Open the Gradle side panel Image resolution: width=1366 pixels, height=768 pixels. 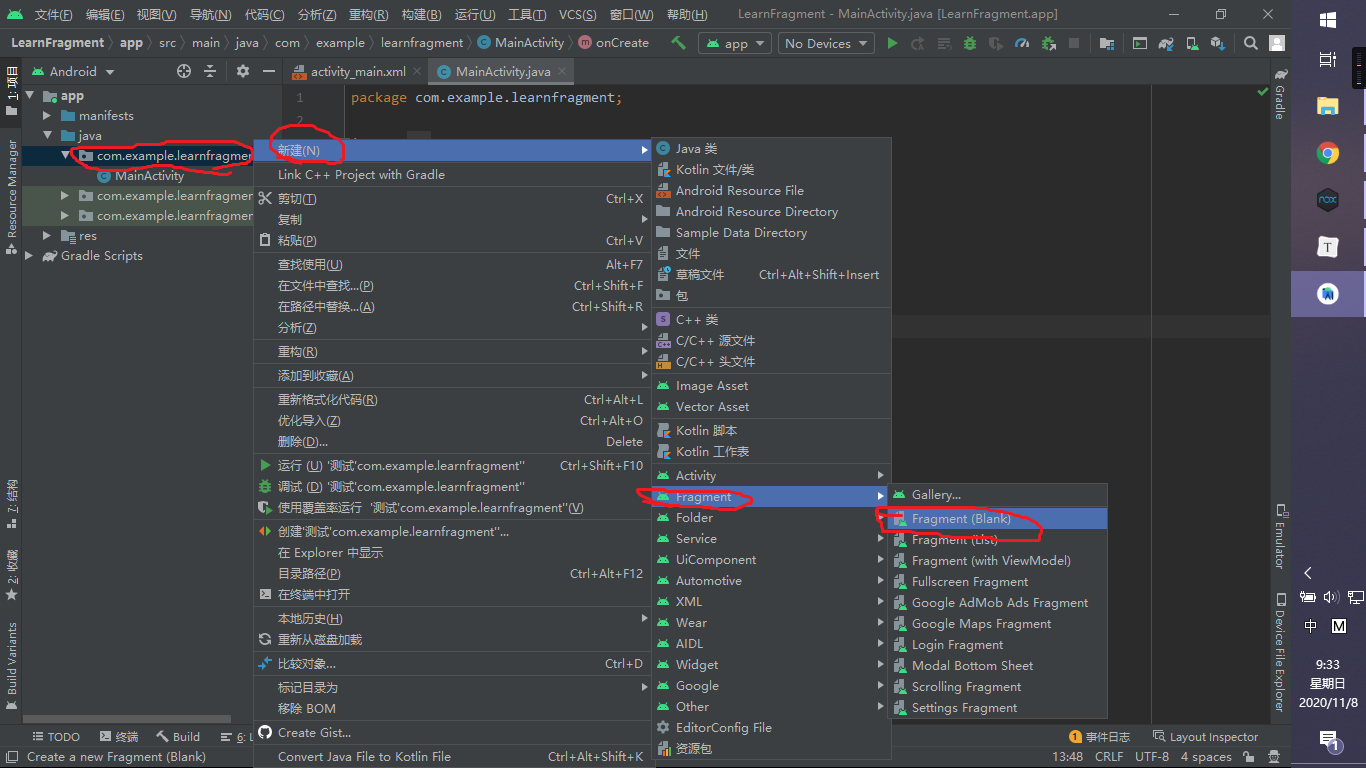tap(1279, 95)
